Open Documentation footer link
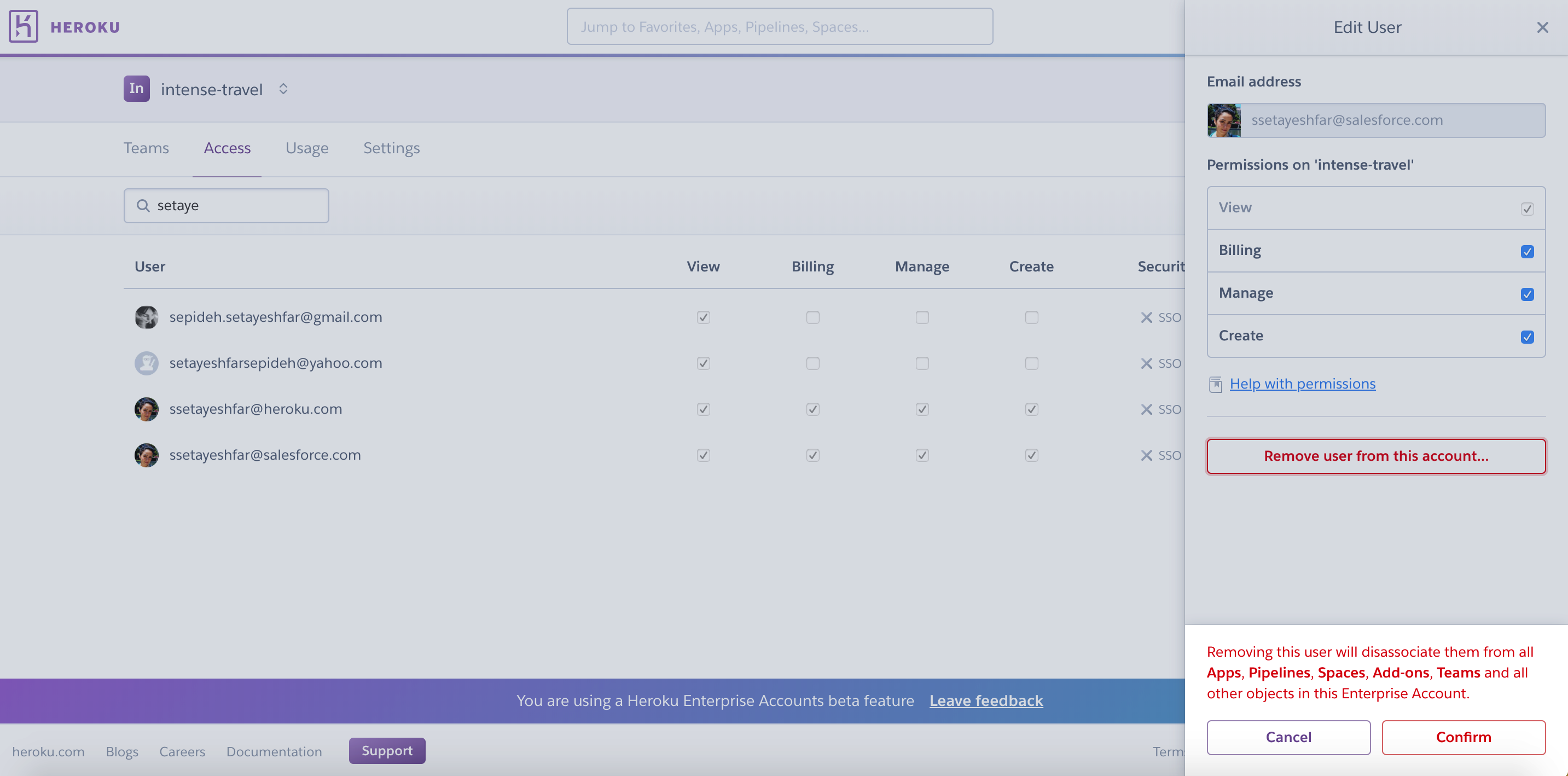Screen dimensions: 1568x776 (x=274, y=752)
